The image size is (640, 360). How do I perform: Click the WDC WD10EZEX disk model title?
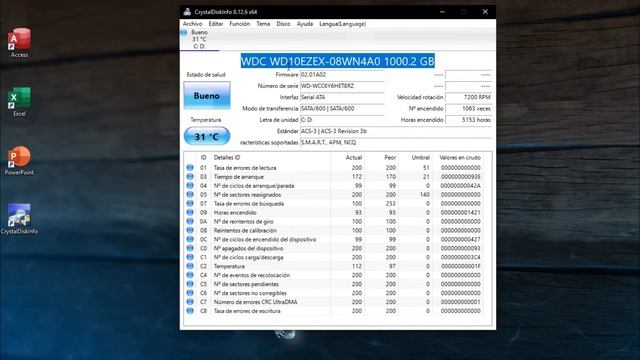(x=338, y=61)
